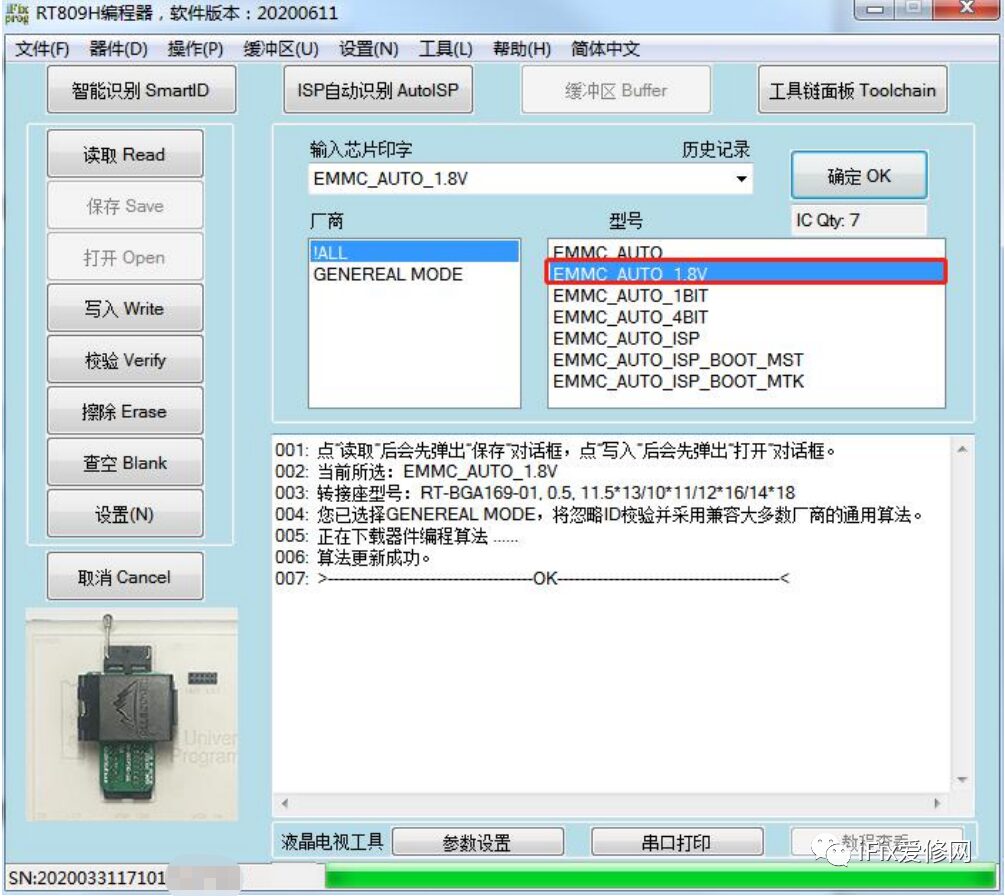Select EMMC_AUTO_ISP_BOOT_MST model entry
This screenshot has width=1005, height=896.
(746, 360)
